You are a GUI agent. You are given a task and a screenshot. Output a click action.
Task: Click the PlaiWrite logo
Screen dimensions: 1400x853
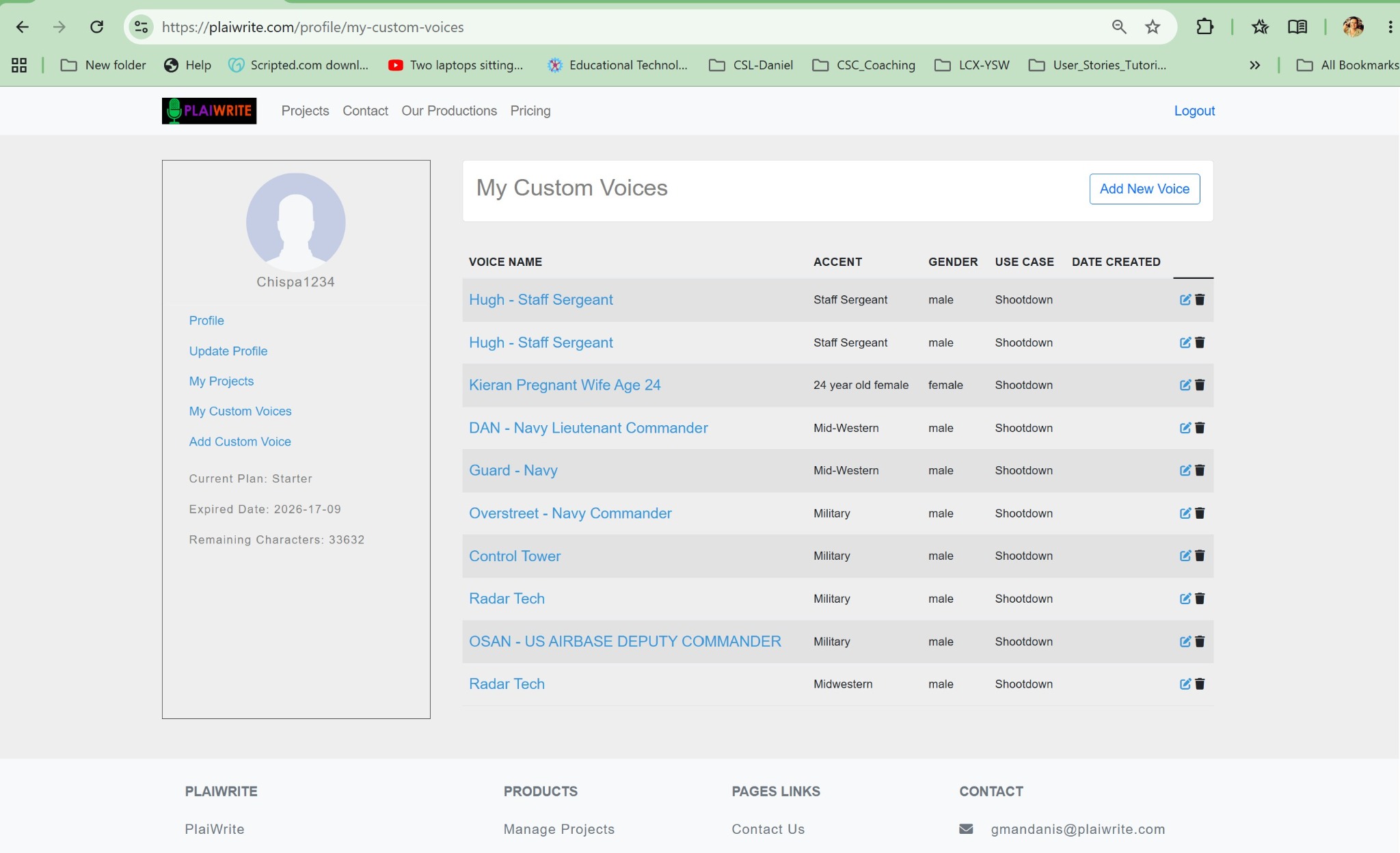pos(209,111)
